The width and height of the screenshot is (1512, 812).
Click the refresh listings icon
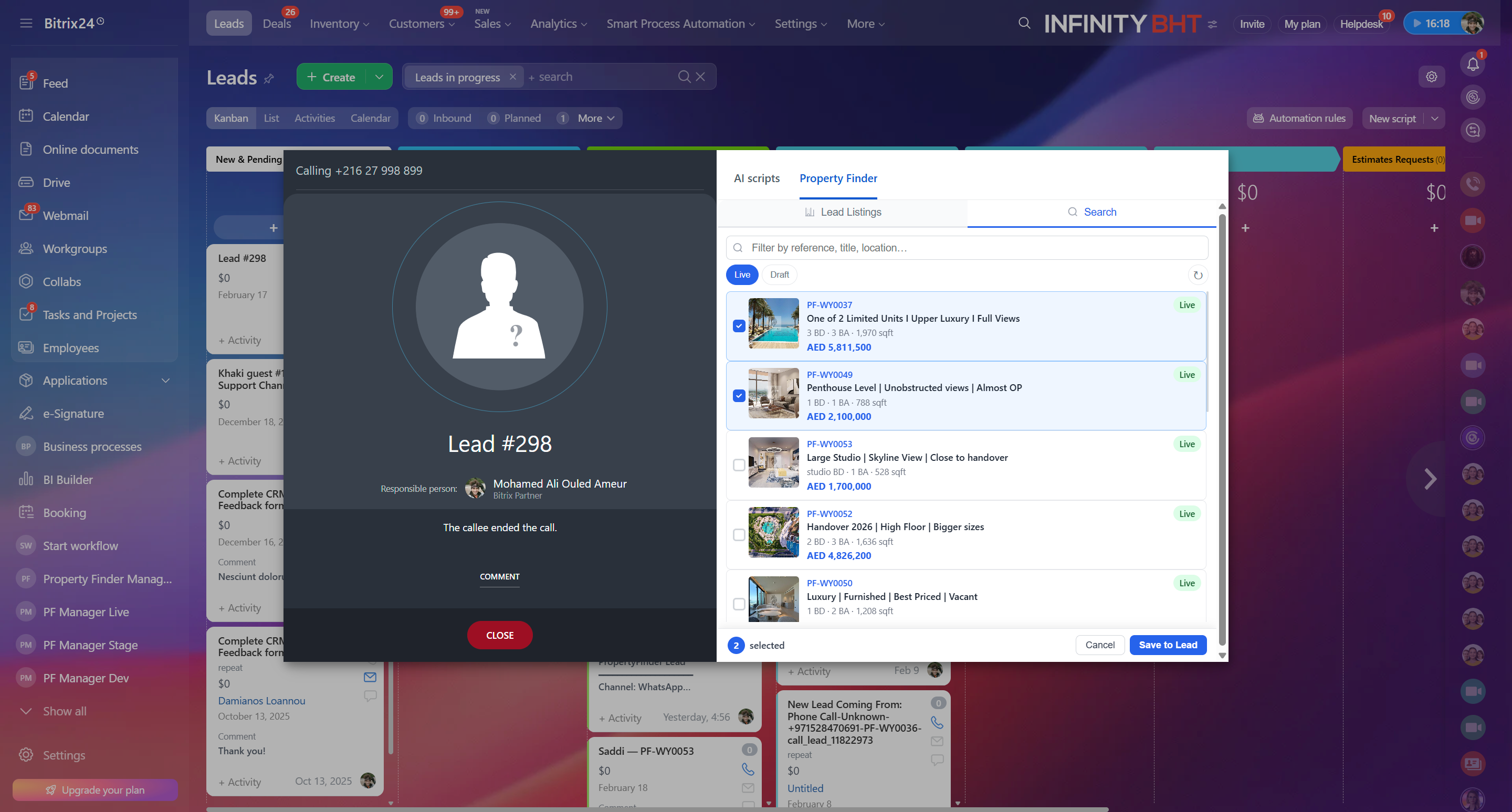pos(1198,275)
